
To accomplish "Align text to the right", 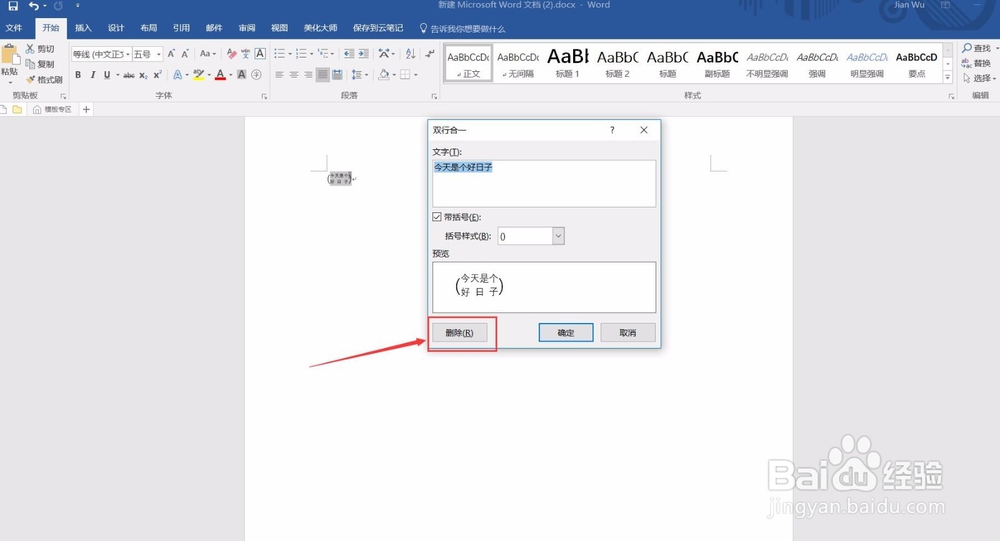I will 309,75.
